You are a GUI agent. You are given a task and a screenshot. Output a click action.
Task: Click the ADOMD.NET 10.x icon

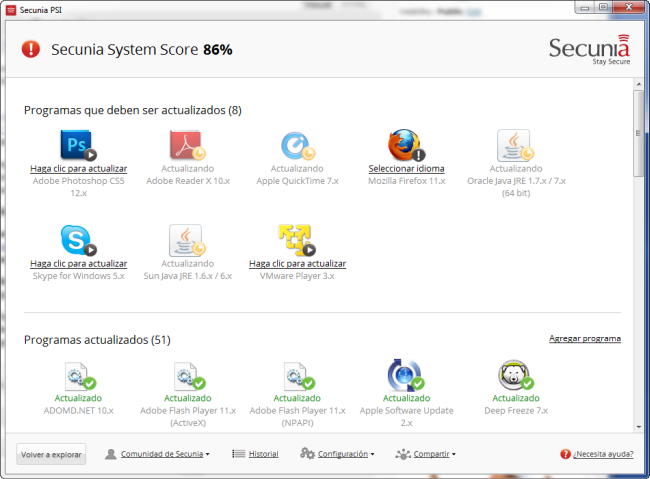(x=77, y=376)
